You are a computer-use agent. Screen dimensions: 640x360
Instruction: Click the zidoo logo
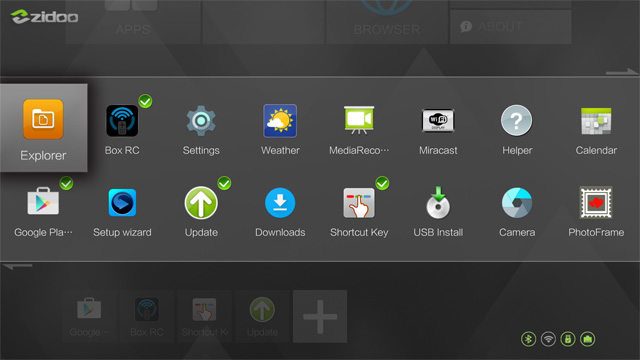(44, 17)
